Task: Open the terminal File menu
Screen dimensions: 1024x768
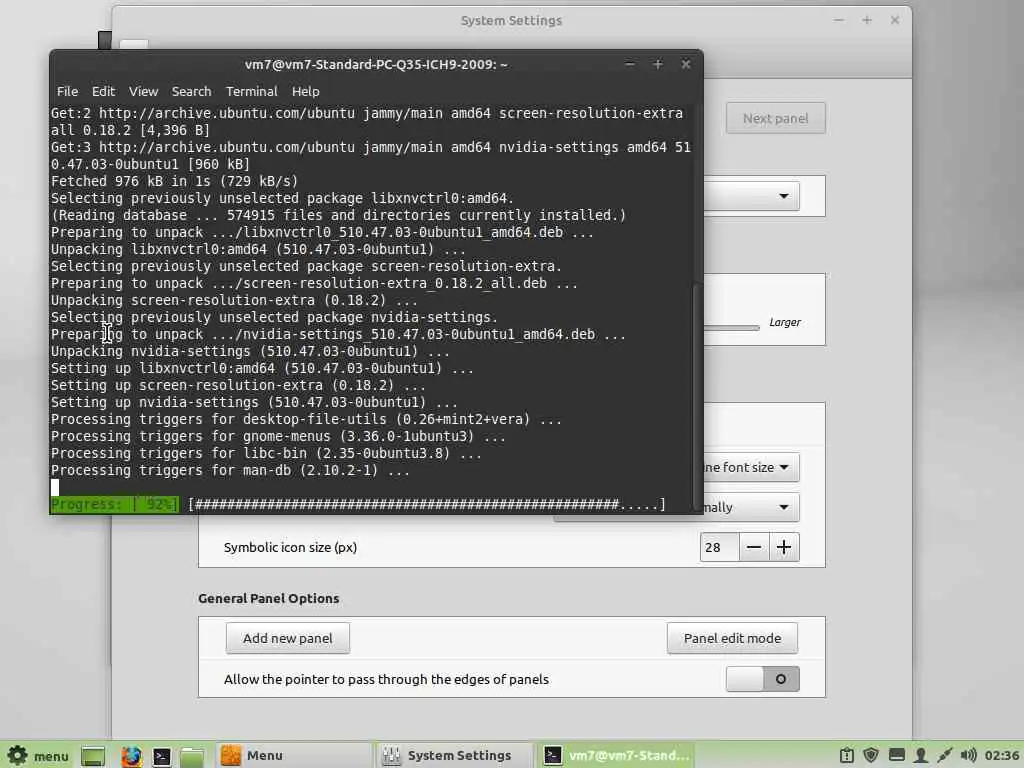Action: [67, 91]
